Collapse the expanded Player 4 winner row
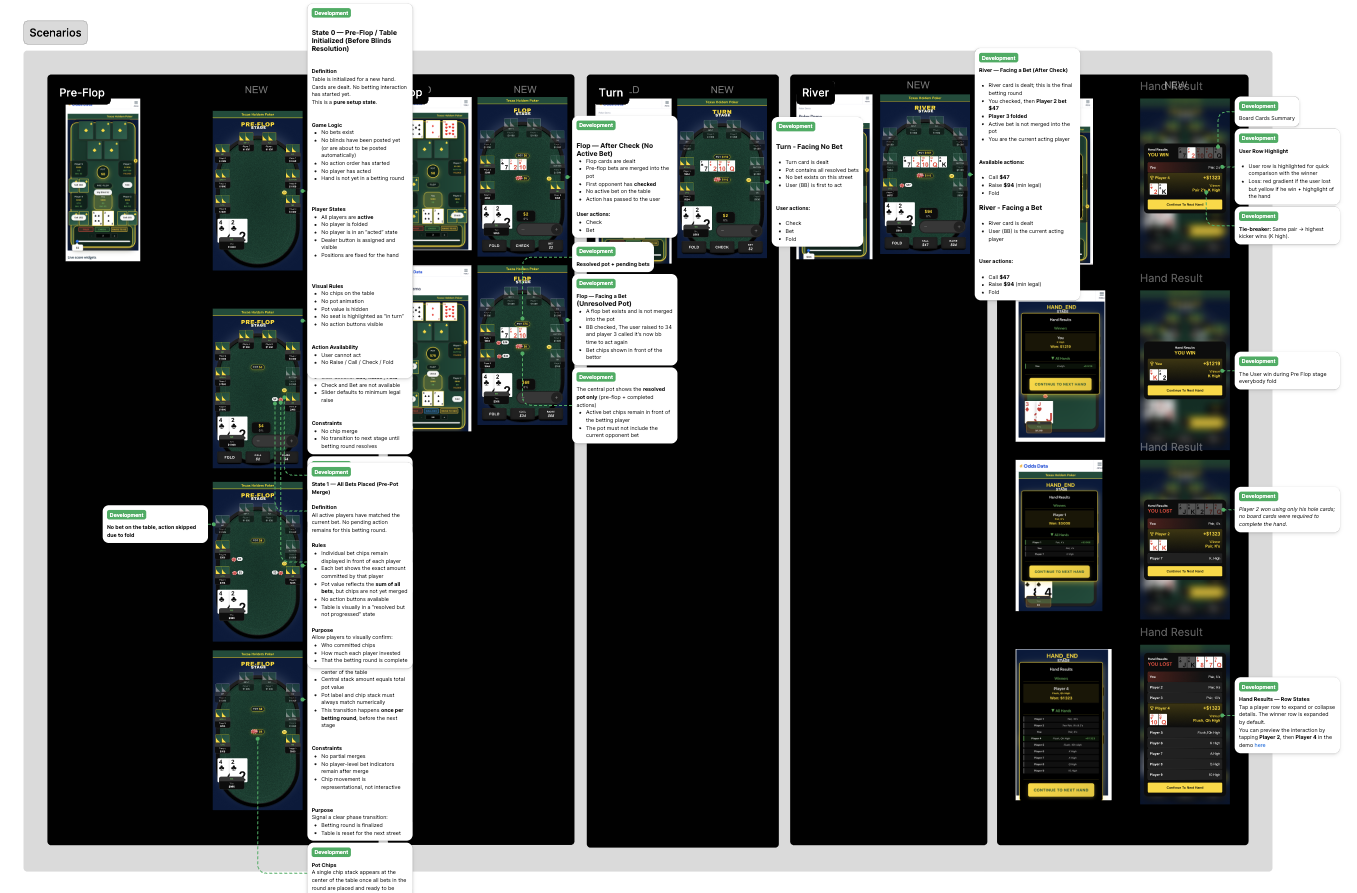Image resolution: width=1357 pixels, height=893 pixels. (x=1185, y=710)
